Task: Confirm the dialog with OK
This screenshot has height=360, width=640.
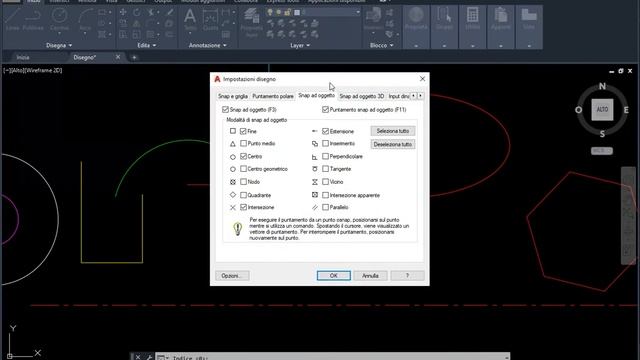Action: pyautogui.click(x=333, y=276)
